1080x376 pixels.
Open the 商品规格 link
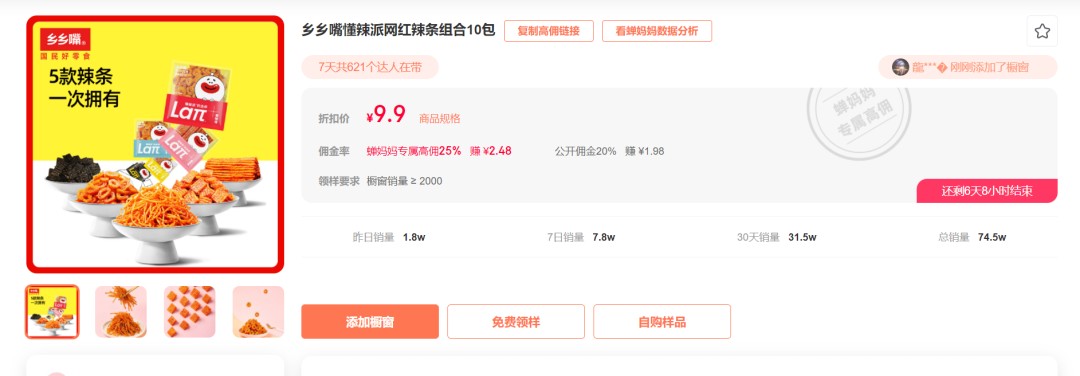(439, 118)
